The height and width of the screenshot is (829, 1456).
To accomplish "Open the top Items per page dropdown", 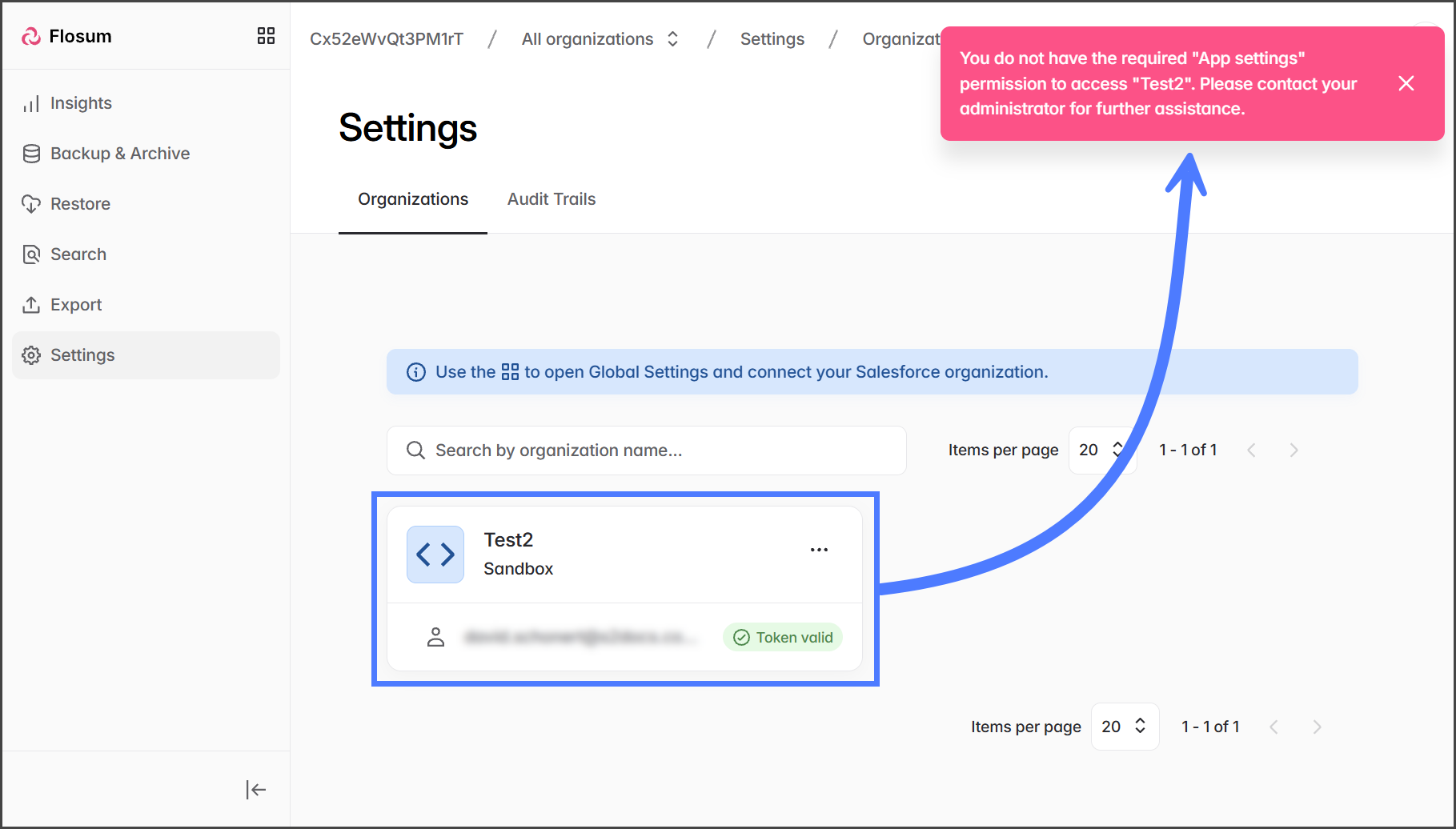I will [x=1101, y=450].
